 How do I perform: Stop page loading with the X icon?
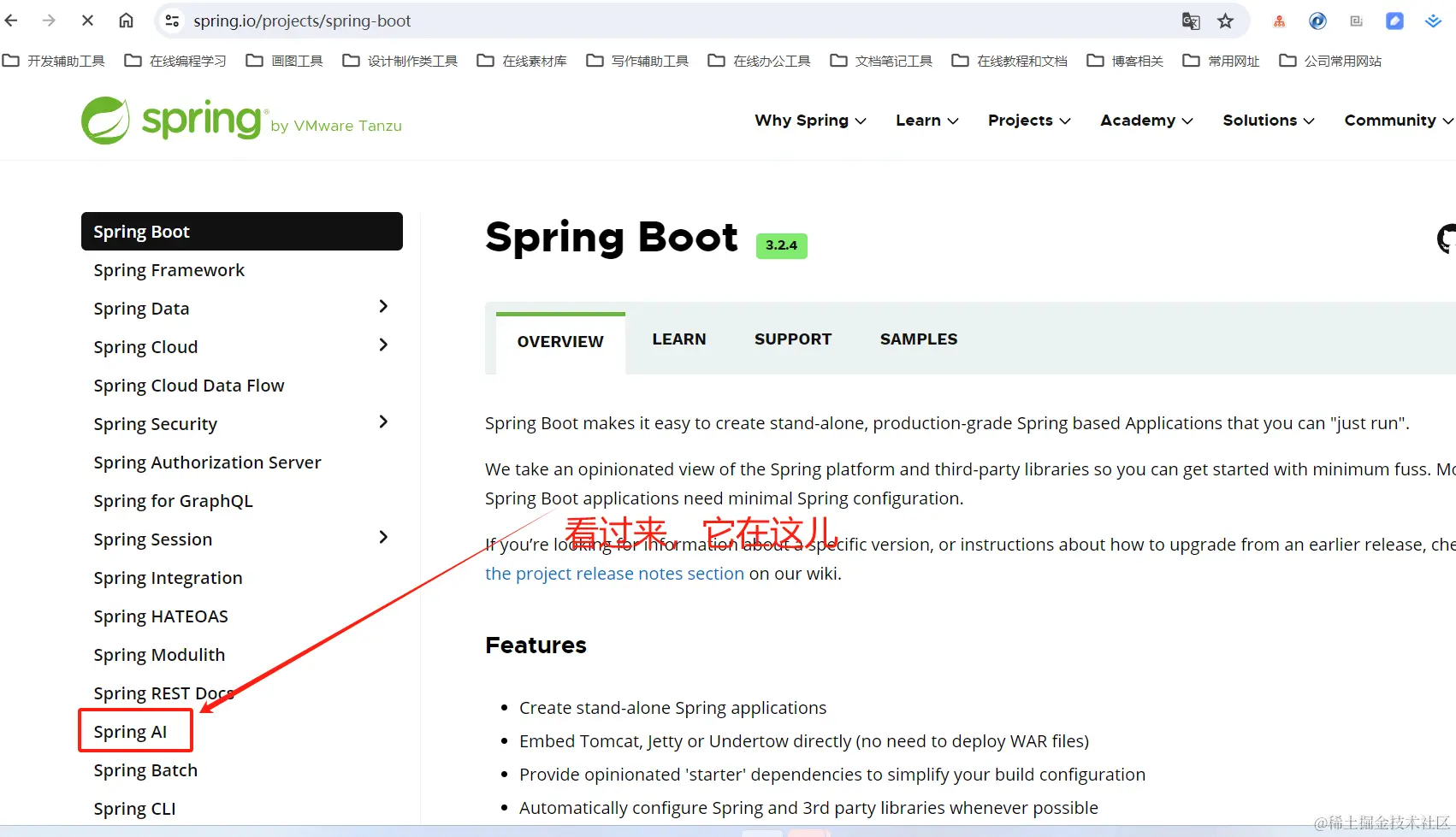point(87,21)
